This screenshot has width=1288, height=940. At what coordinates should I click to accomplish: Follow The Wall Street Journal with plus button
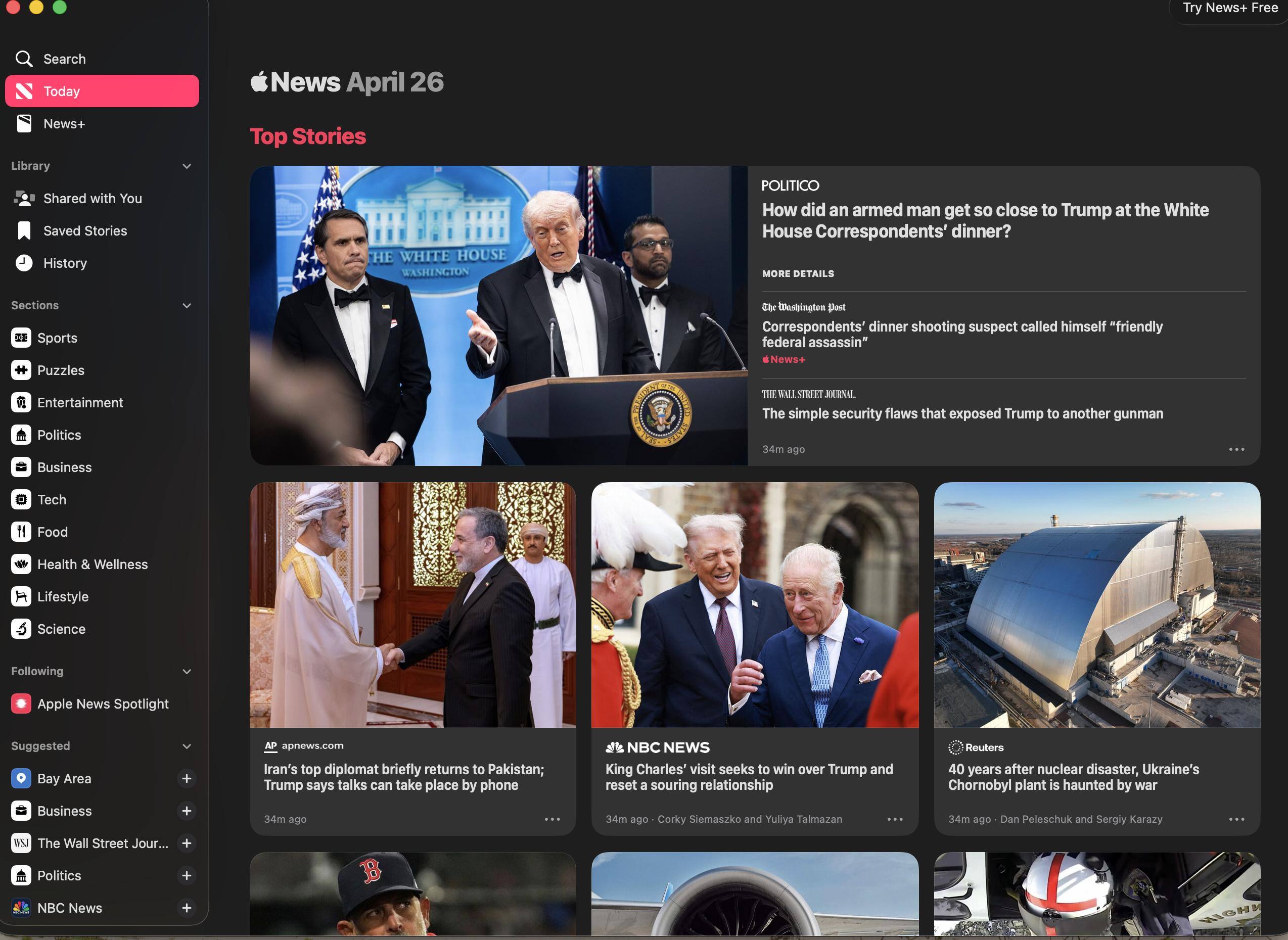(186, 843)
